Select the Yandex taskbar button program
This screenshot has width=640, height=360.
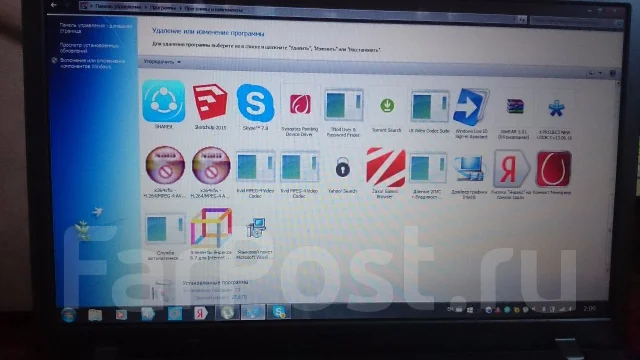tap(511, 169)
